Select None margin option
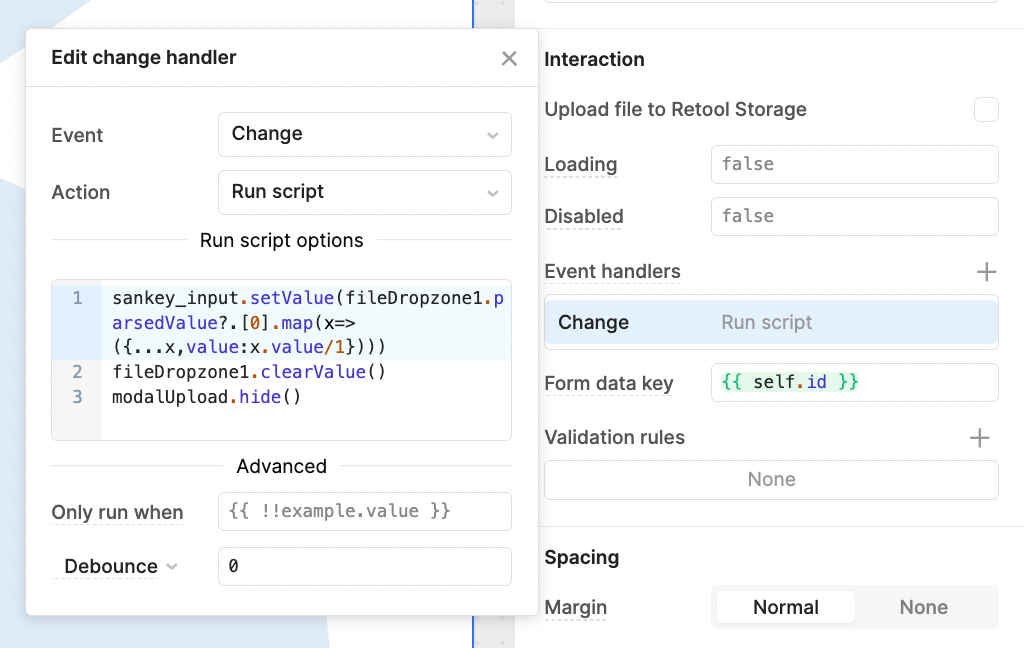1028x648 pixels. 923,607
